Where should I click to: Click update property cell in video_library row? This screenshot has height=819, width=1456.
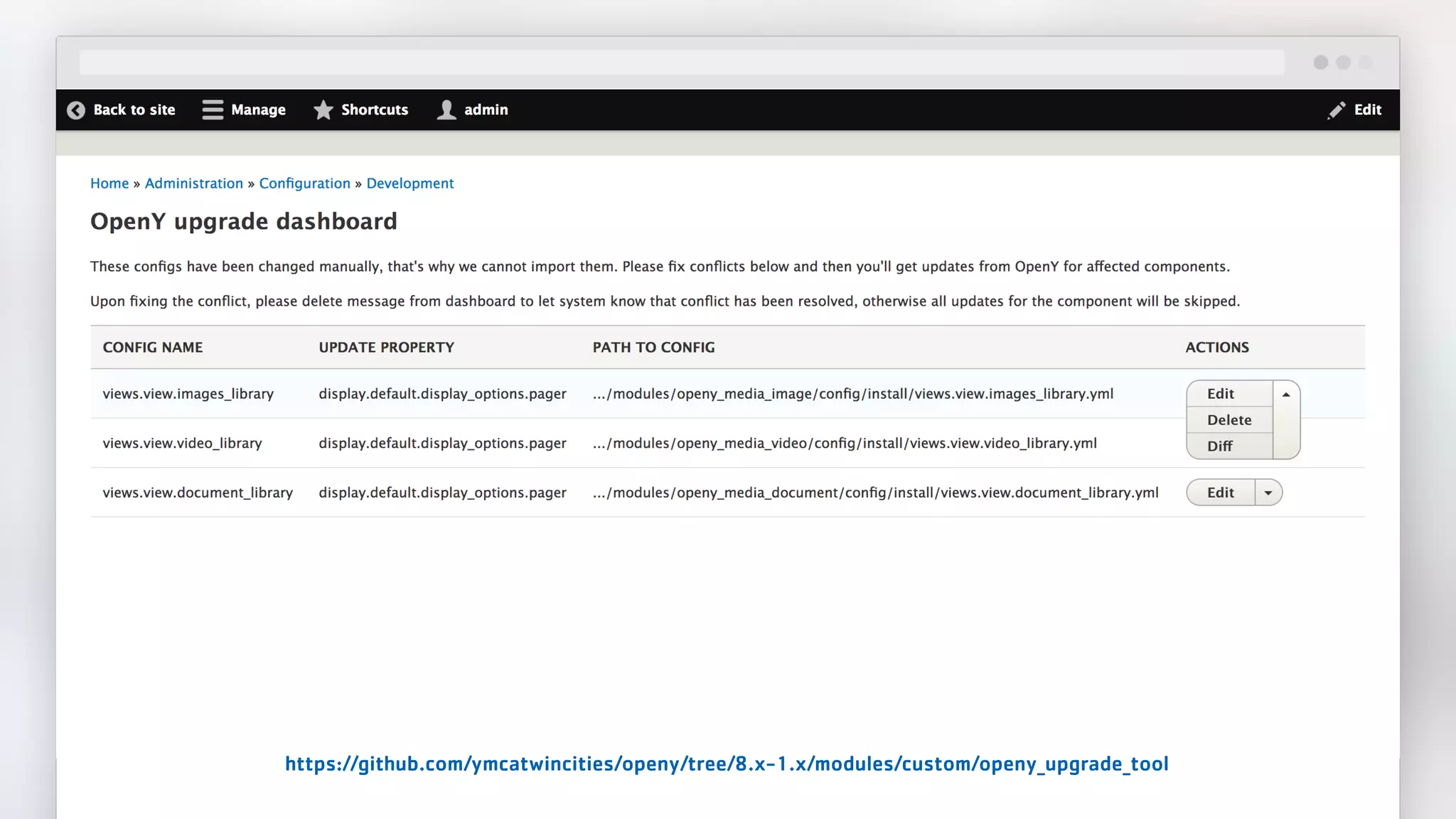(442, 443)
